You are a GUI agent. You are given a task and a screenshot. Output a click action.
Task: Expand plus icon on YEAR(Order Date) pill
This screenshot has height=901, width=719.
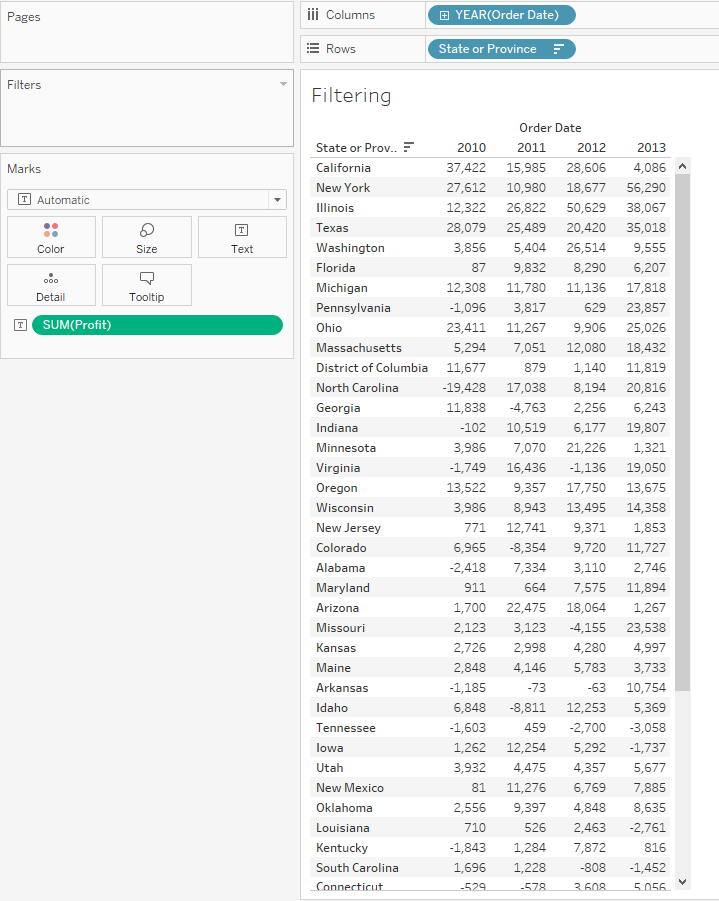point(444,16)
